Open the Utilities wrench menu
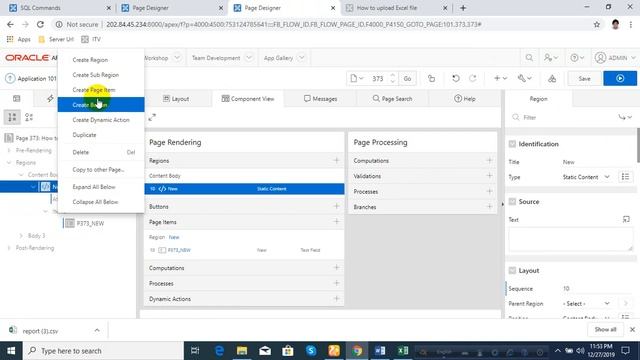The image size is (640, 360). point(524,78)
